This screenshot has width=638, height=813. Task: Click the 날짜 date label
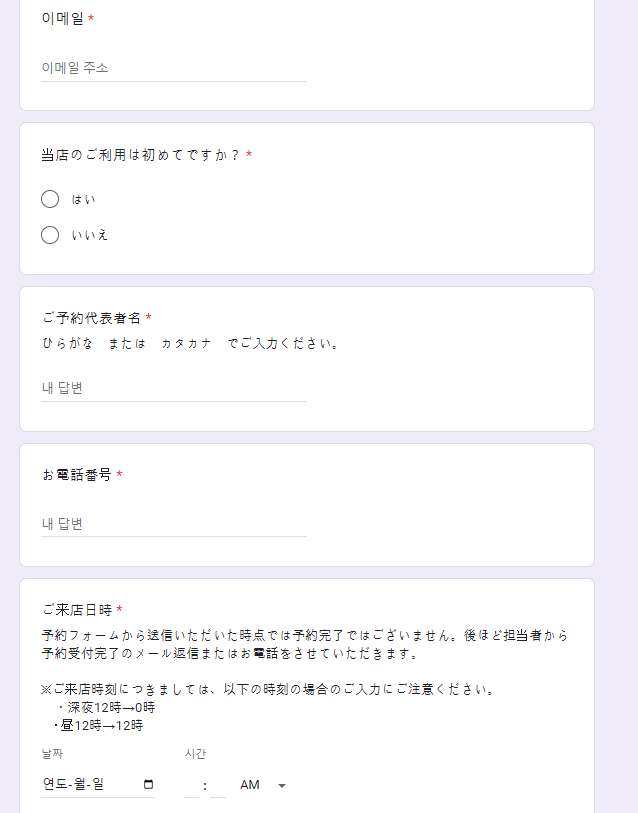pos(52,754)
